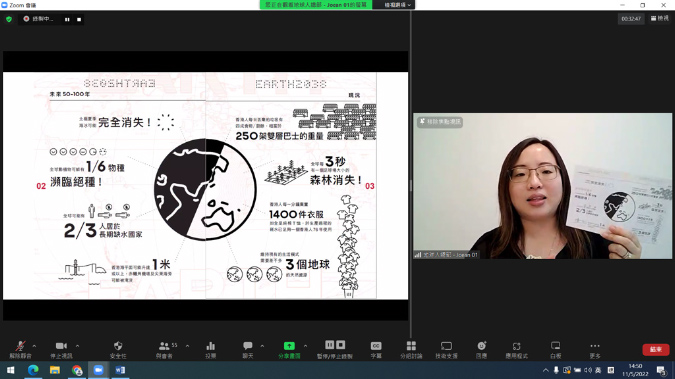Expand the audio options arrow
The width and height of the screenshot is (675, 379).
point(34,346)
